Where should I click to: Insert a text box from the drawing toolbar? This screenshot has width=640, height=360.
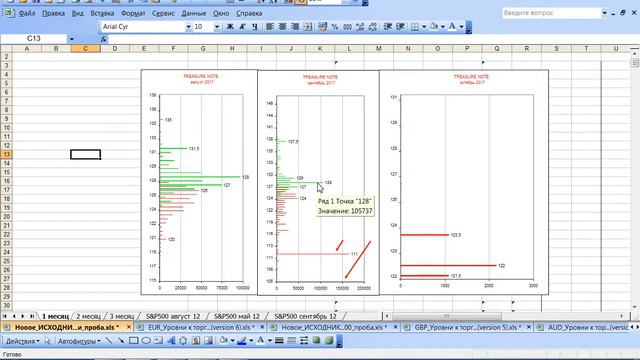pyautogui.click(x=158, y=341)
